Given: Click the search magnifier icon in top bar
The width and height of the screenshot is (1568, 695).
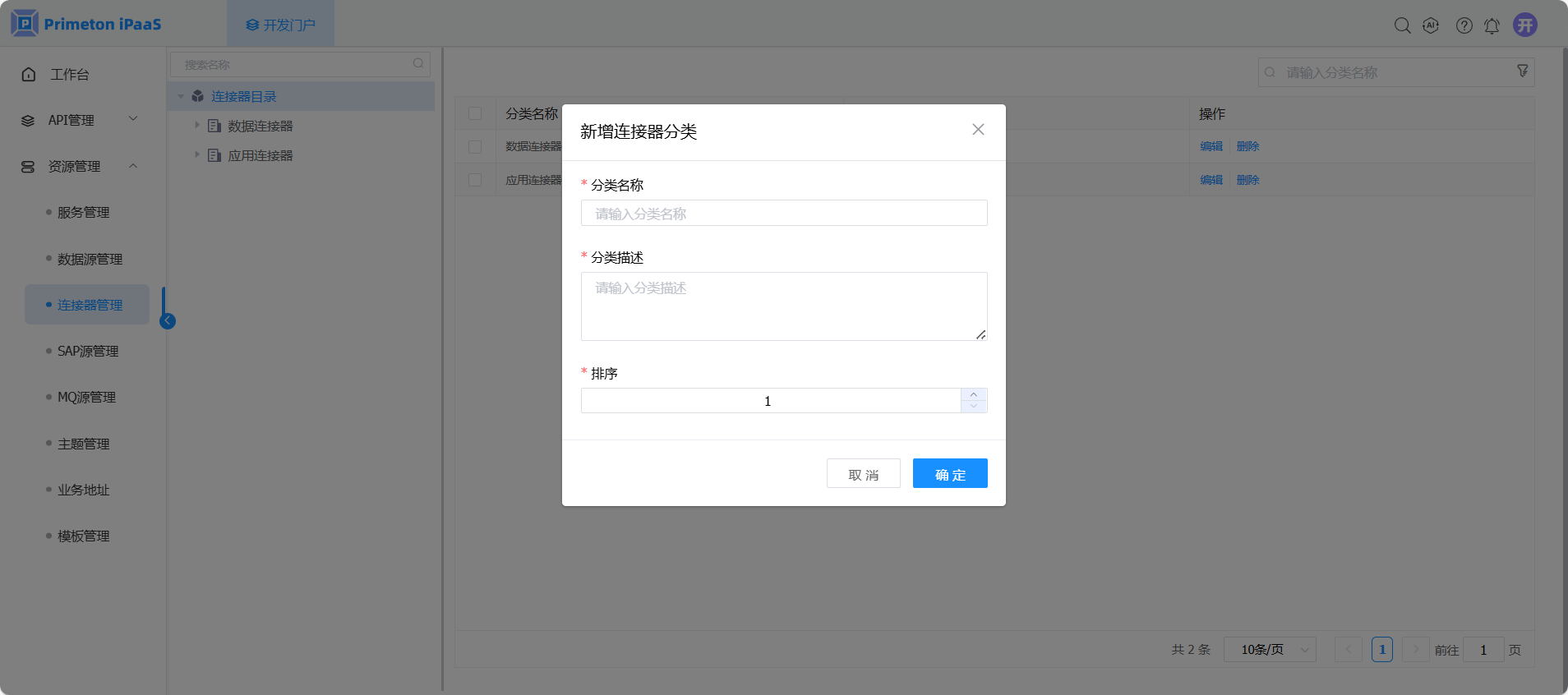Looking at the screenshot, I should (x=1402, y=25).
